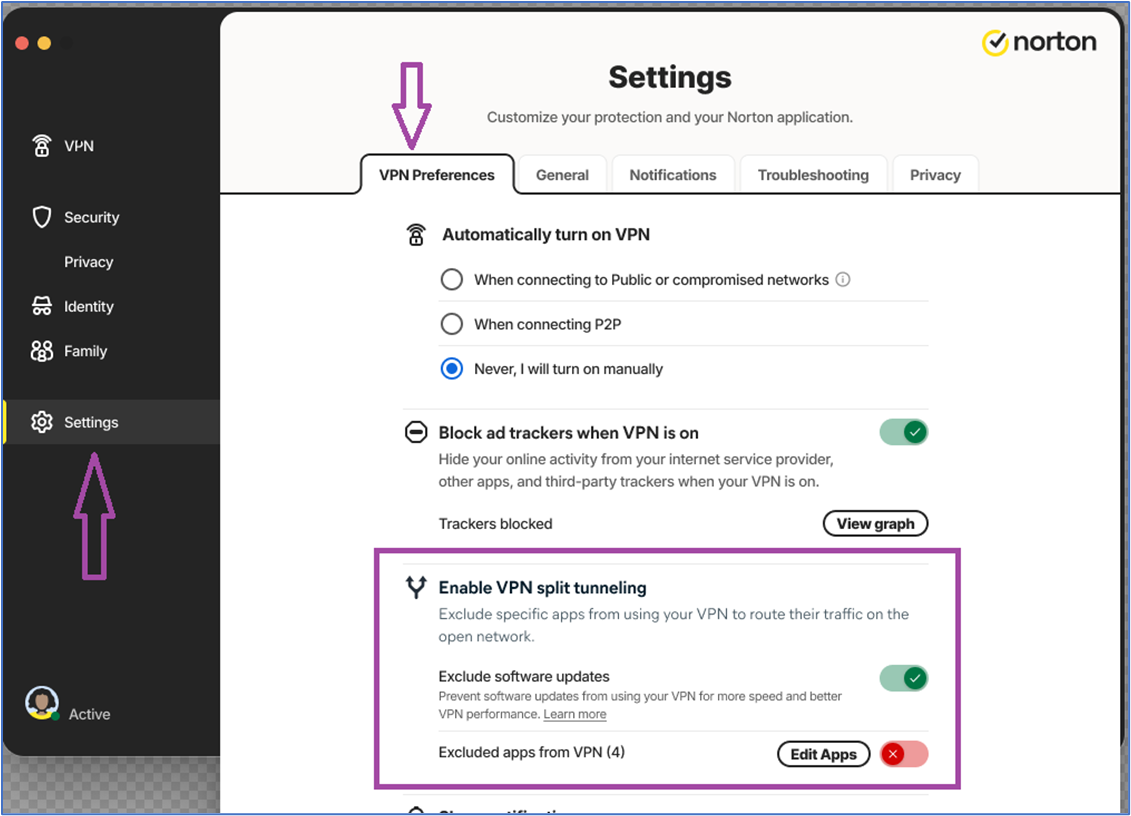This screenshot has height=816, width=1131.
Task: Open the Privacy settings tab
Action: coord(935,175)
